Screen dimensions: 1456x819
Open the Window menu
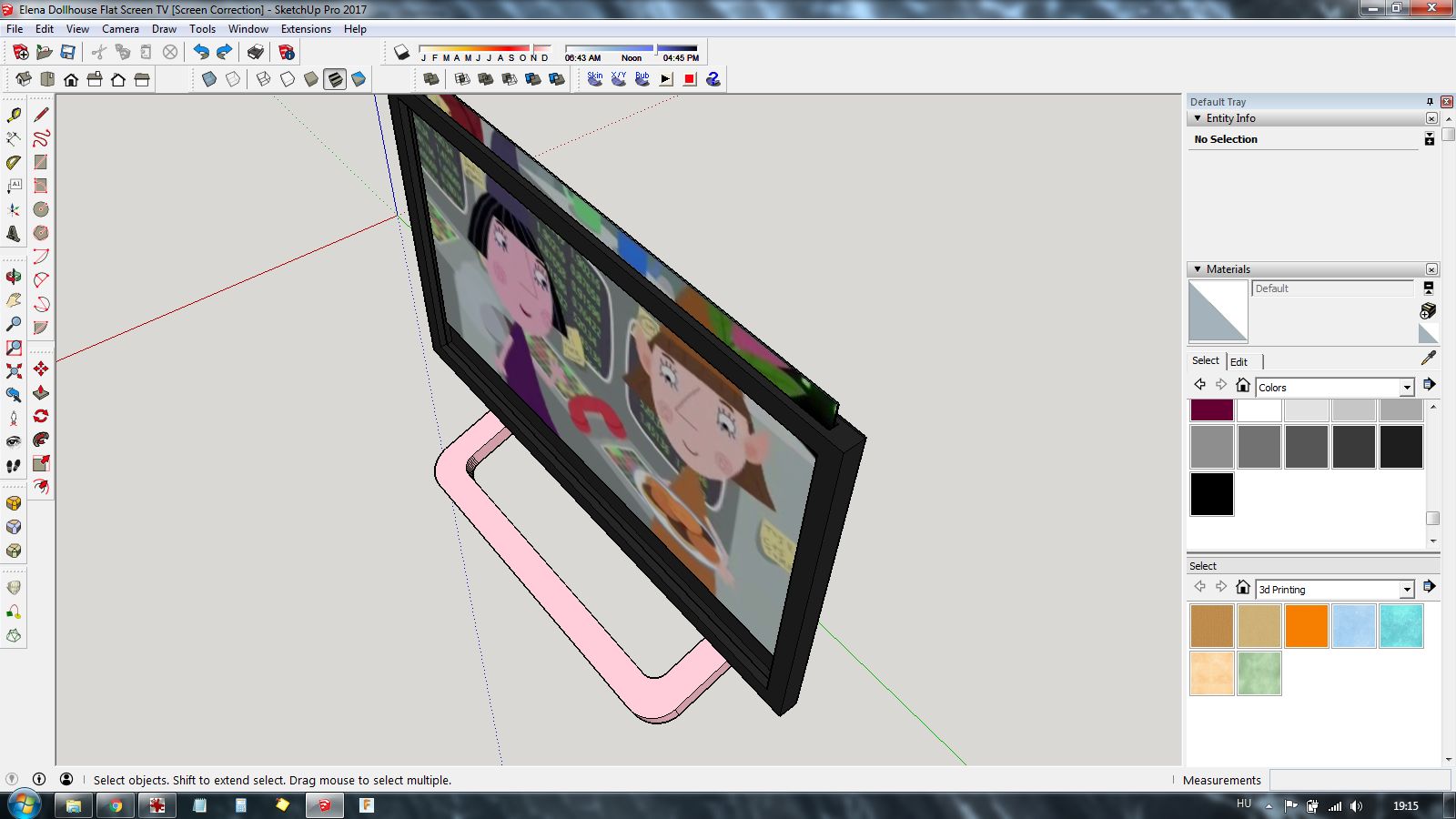tap(248, 29)
